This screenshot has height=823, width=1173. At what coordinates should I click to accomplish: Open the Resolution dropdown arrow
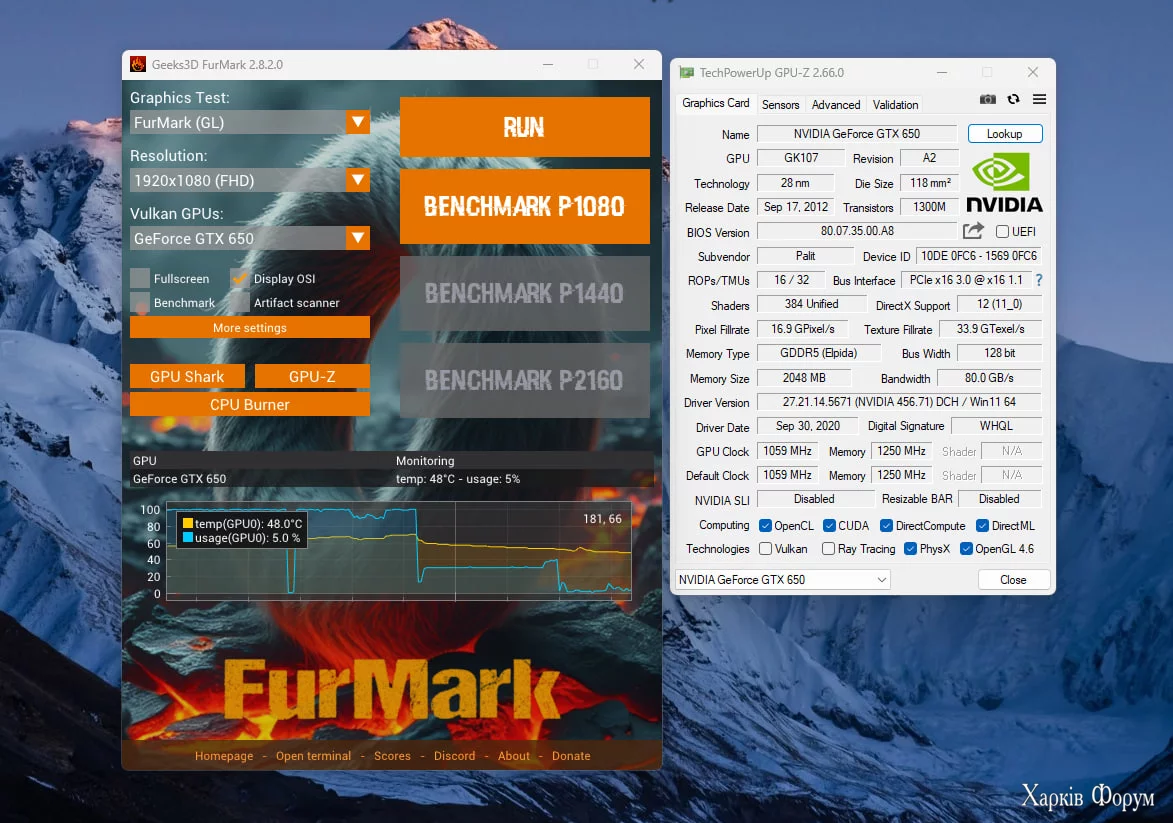click(x=358, y=180)
